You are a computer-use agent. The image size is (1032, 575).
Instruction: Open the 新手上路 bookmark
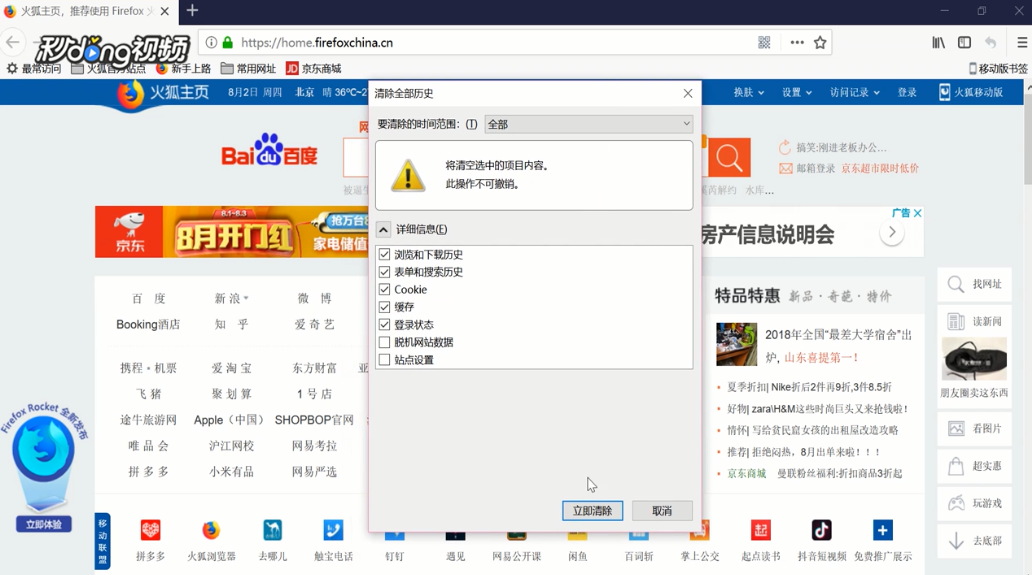point(184,68)
